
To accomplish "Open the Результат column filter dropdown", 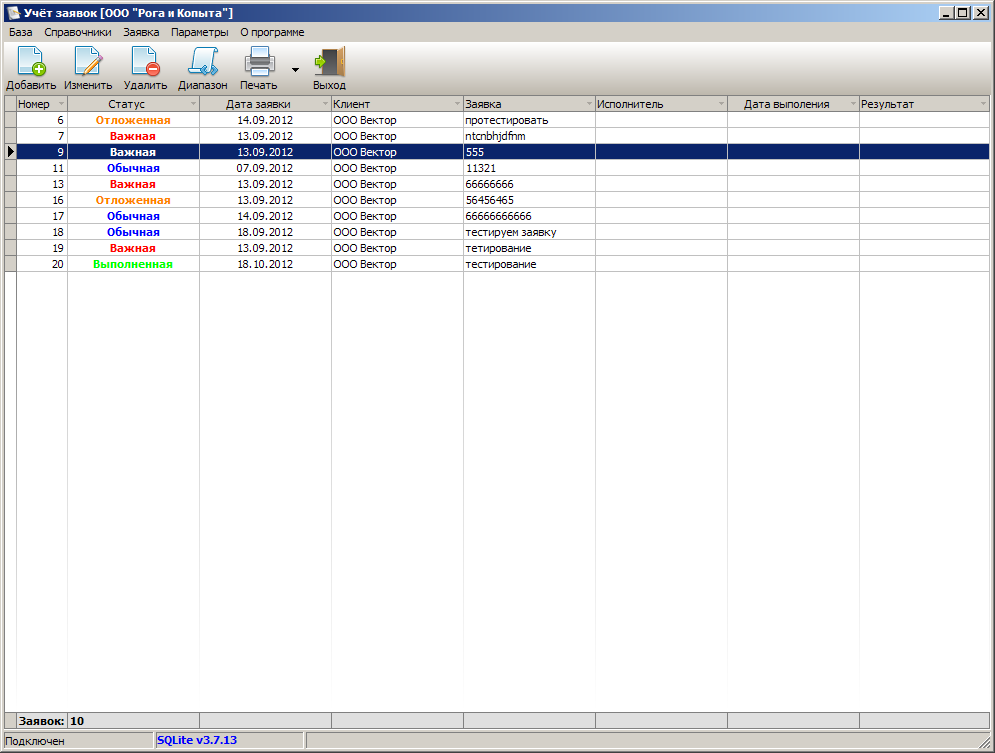I will pyautogui.click(x=984, y=103).
